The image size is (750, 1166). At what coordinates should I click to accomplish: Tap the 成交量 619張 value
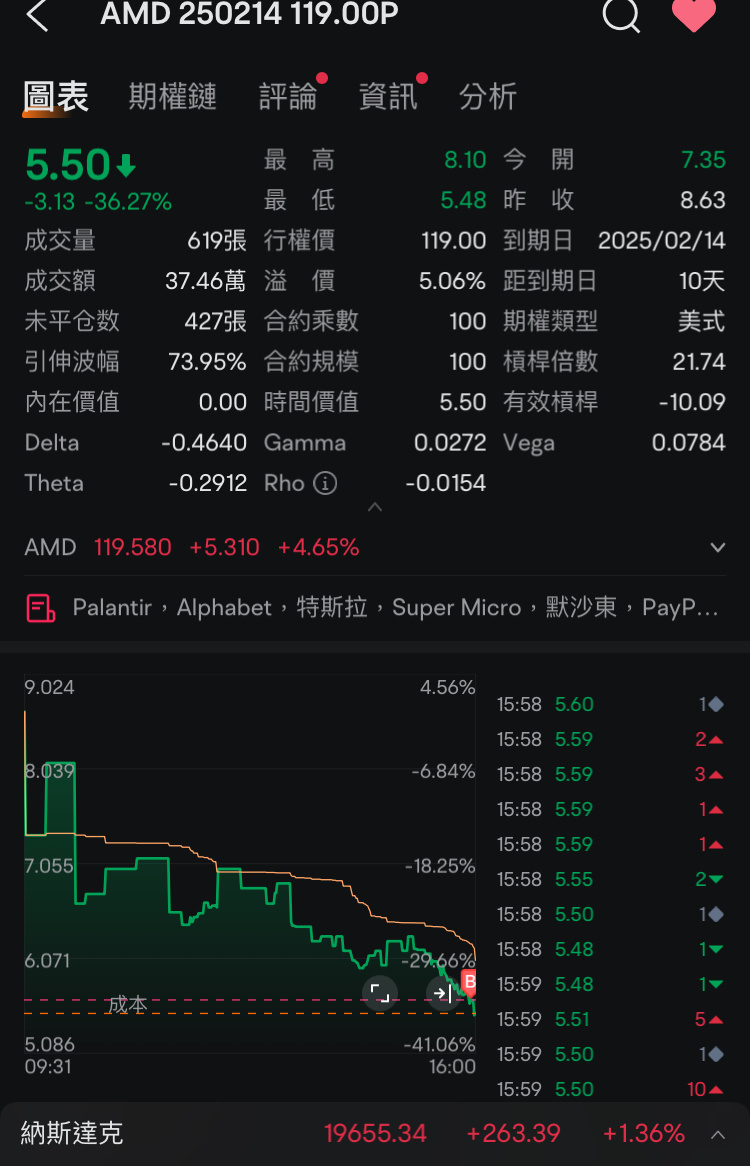216,241
